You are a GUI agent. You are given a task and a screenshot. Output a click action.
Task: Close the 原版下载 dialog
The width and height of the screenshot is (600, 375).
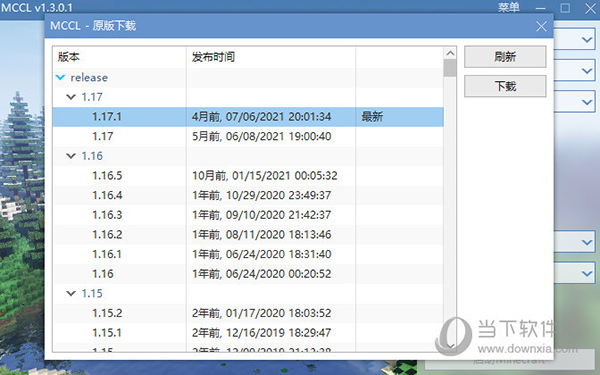point(541,26)
